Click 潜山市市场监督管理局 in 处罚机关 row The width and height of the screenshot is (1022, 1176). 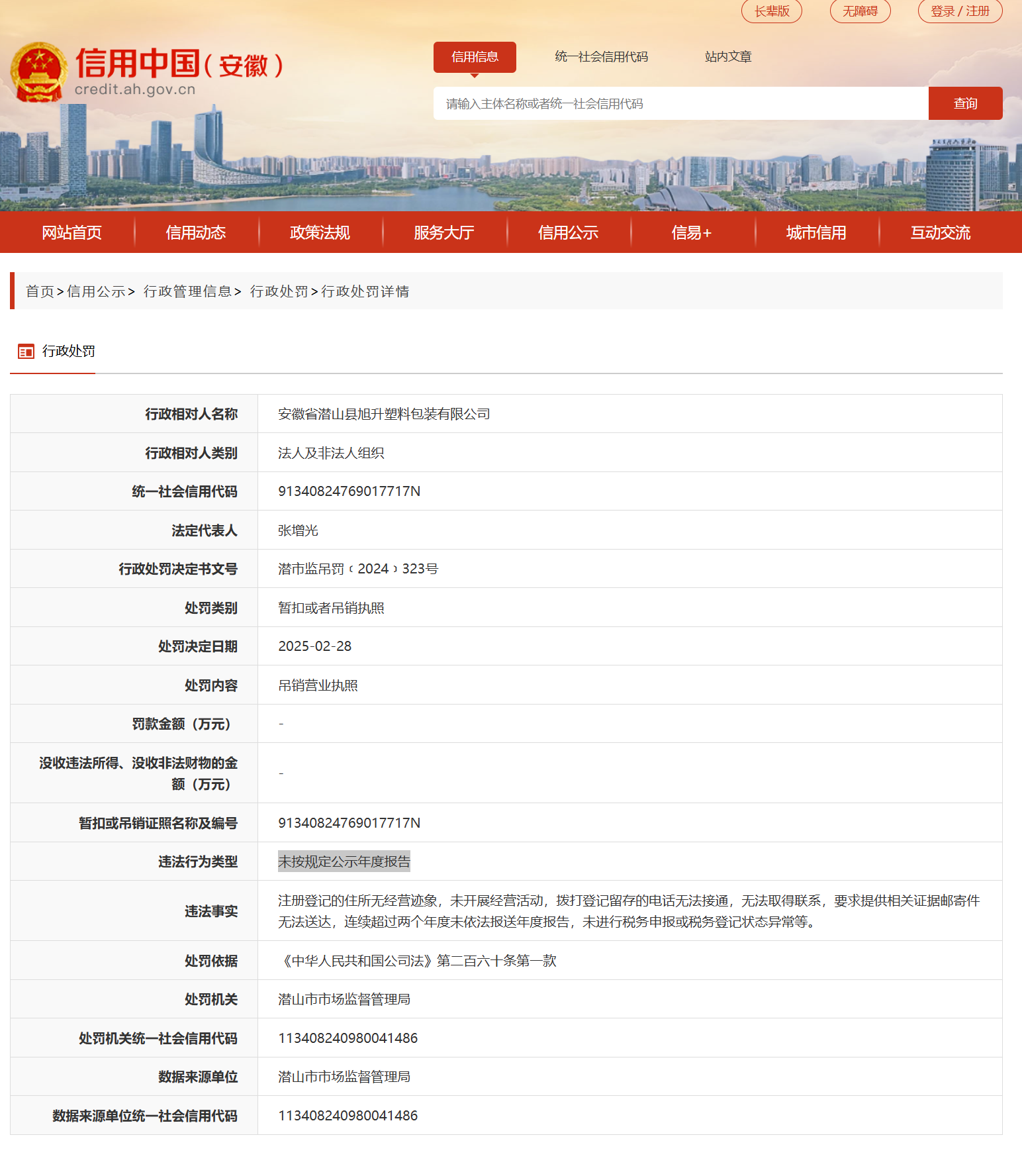coord(344,999)
